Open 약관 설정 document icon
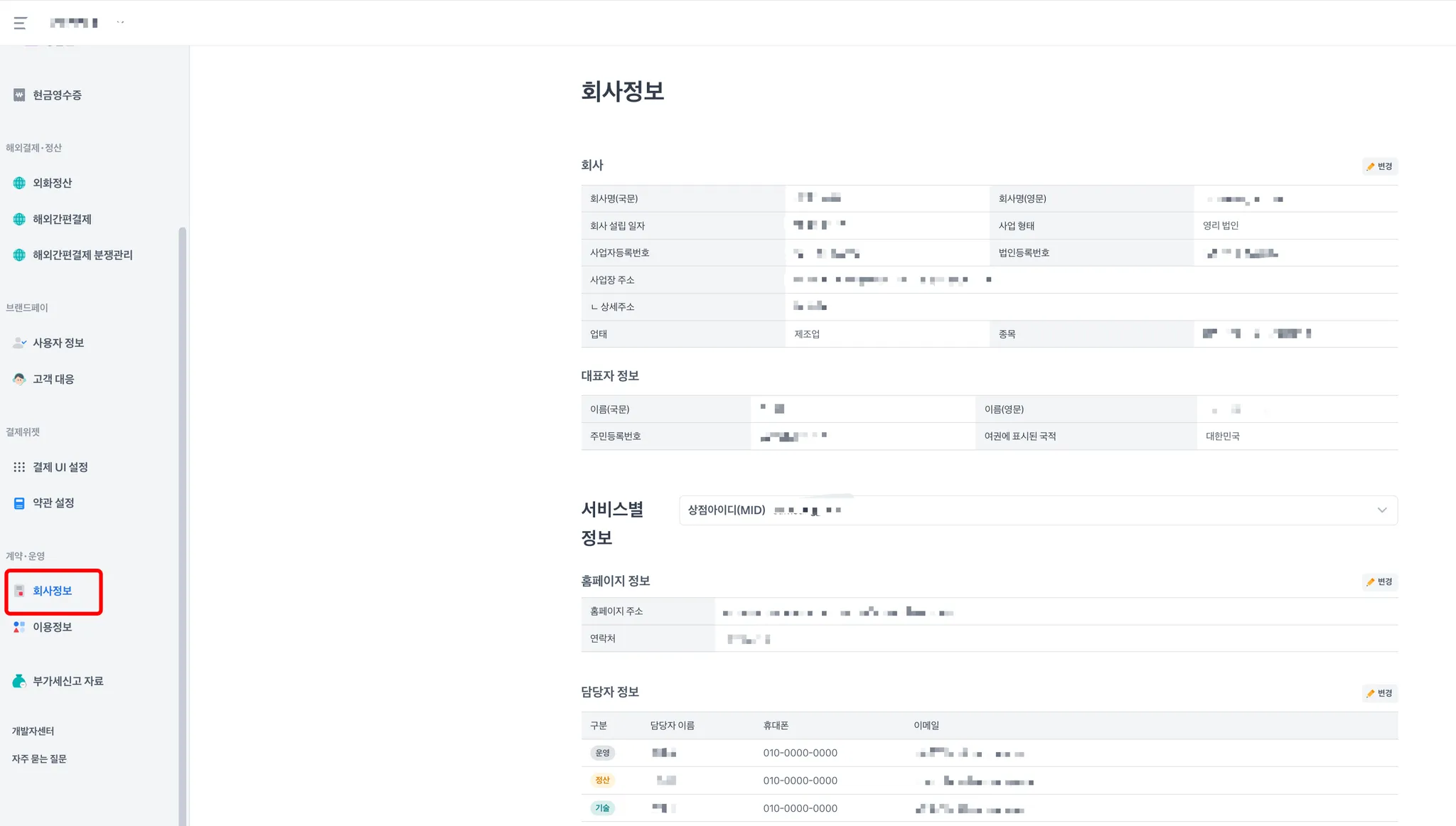This screenshot has height=826, width=1456. click(19, 503)
